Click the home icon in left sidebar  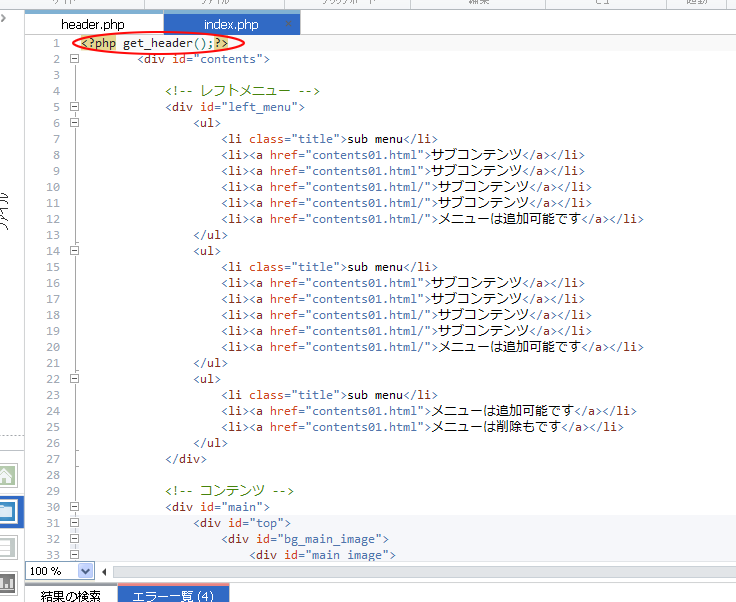click(8, 477)
